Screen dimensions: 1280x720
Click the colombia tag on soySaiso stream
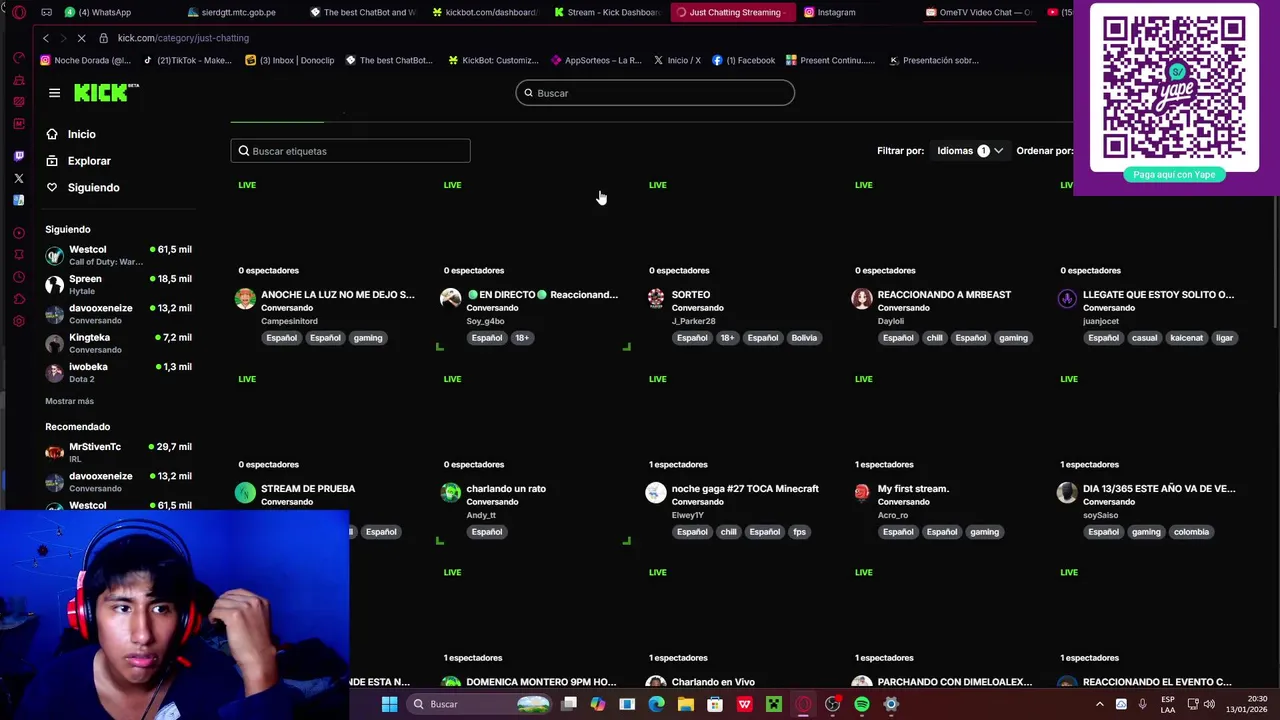1191,532
